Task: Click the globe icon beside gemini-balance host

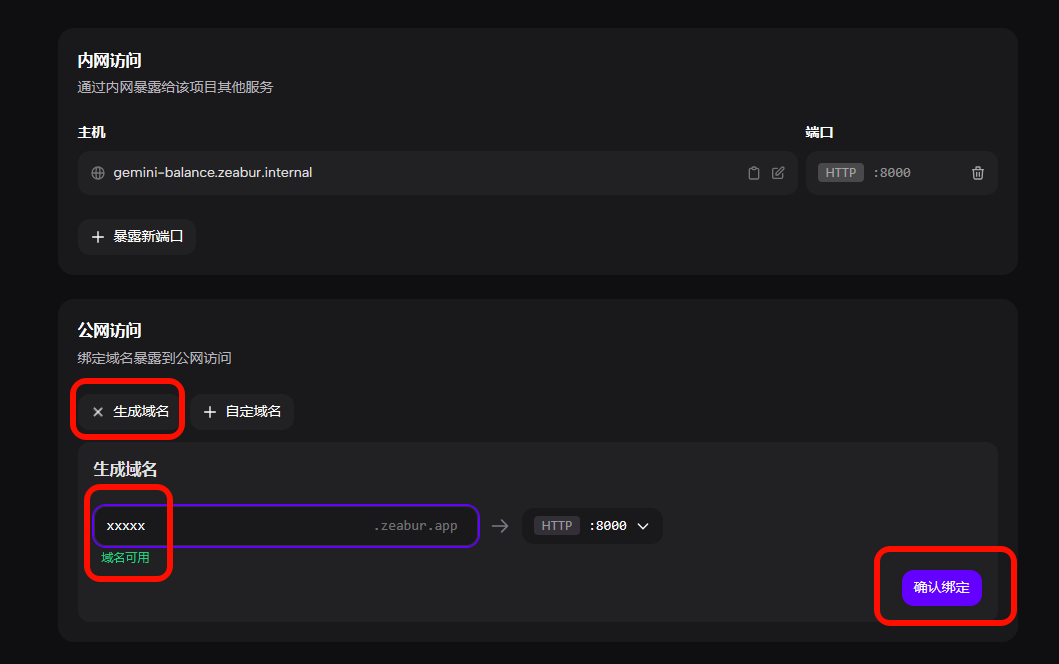Action: pos(98,173)
